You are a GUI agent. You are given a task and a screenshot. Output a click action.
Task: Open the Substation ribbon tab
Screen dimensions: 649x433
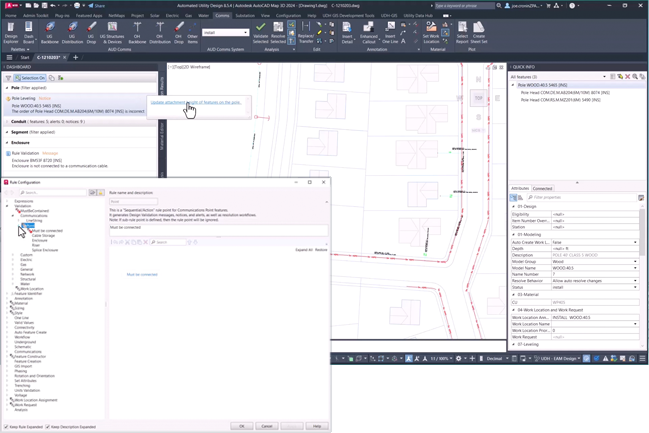point(245,16)
